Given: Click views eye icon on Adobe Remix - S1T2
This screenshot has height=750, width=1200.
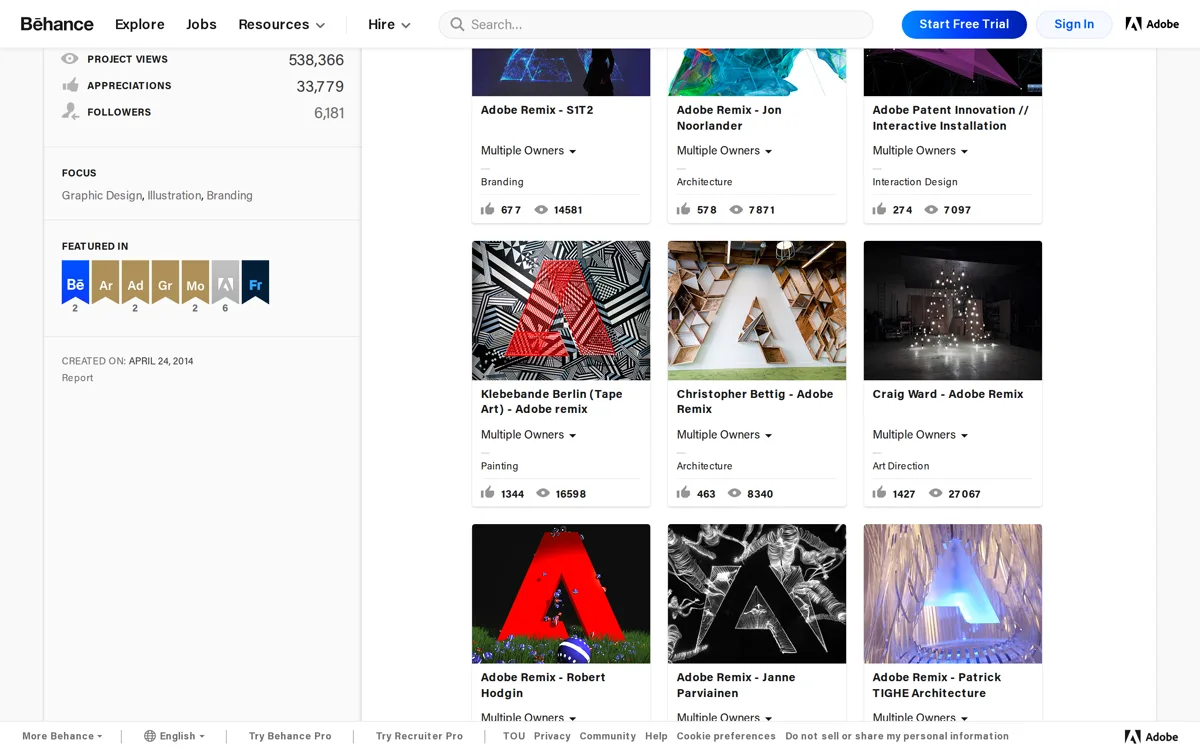Looking at the screenshot, I should (x=541, y=210).
